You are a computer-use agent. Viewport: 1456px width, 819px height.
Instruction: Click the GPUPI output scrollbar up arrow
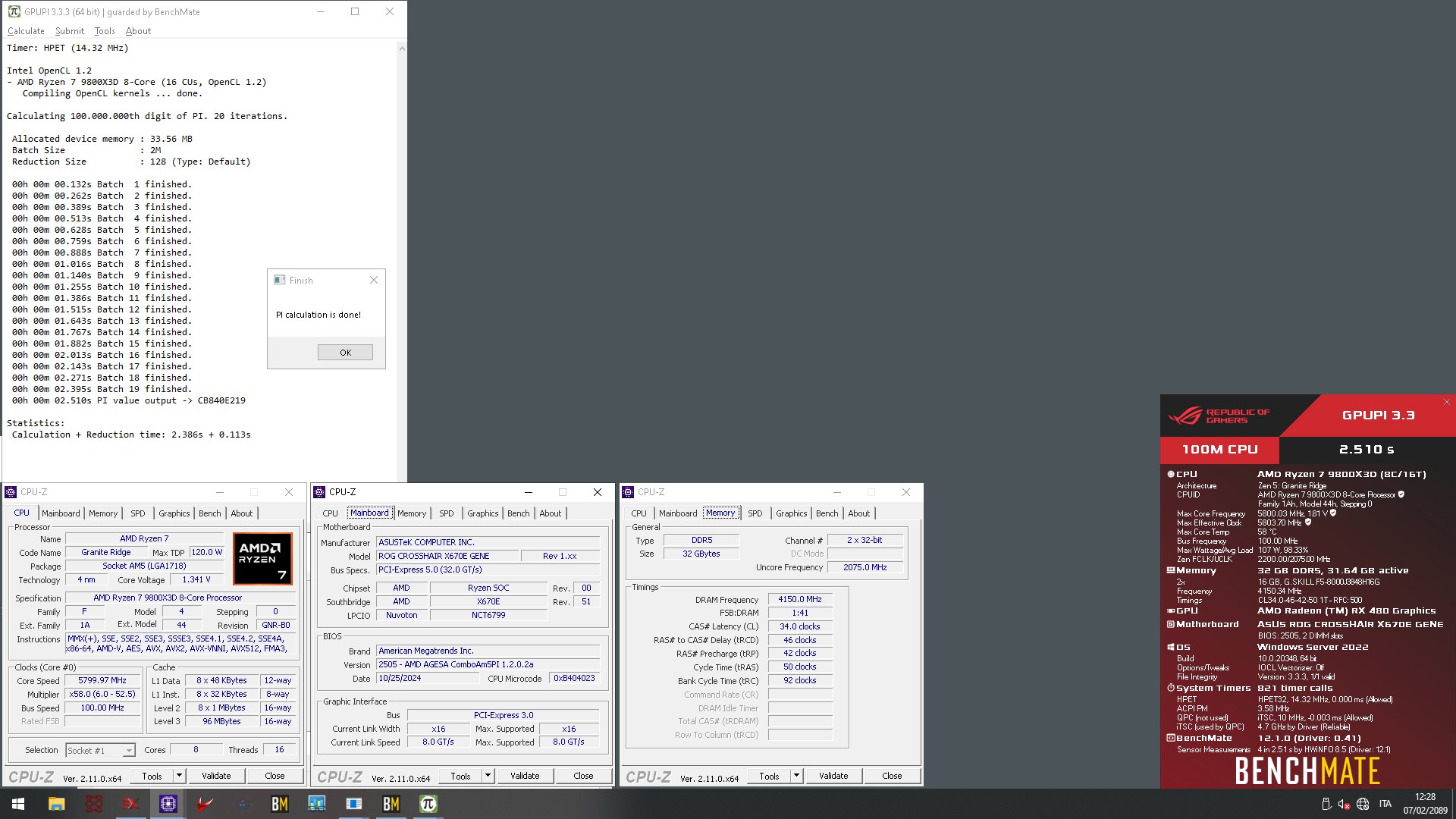[402, 49]
